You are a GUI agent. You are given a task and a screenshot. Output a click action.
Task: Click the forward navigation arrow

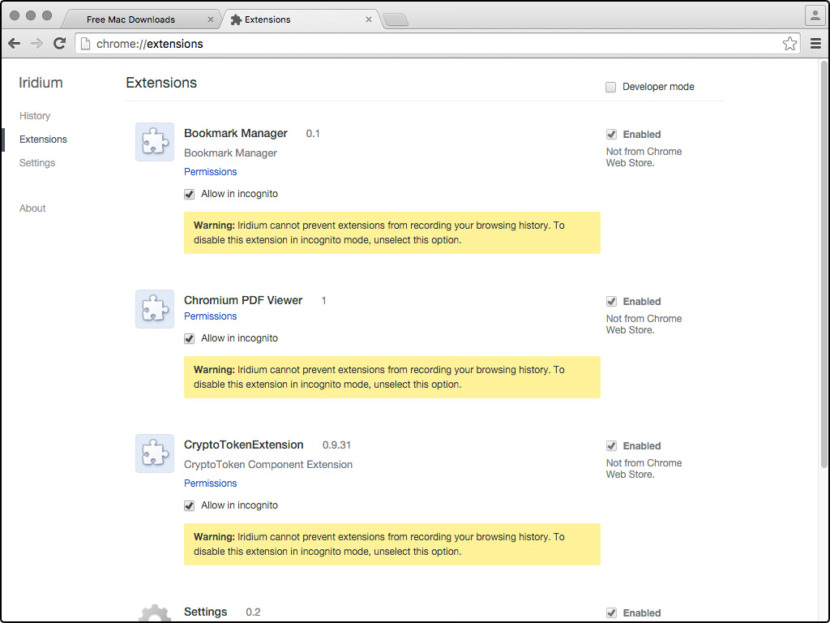point(36,43)
